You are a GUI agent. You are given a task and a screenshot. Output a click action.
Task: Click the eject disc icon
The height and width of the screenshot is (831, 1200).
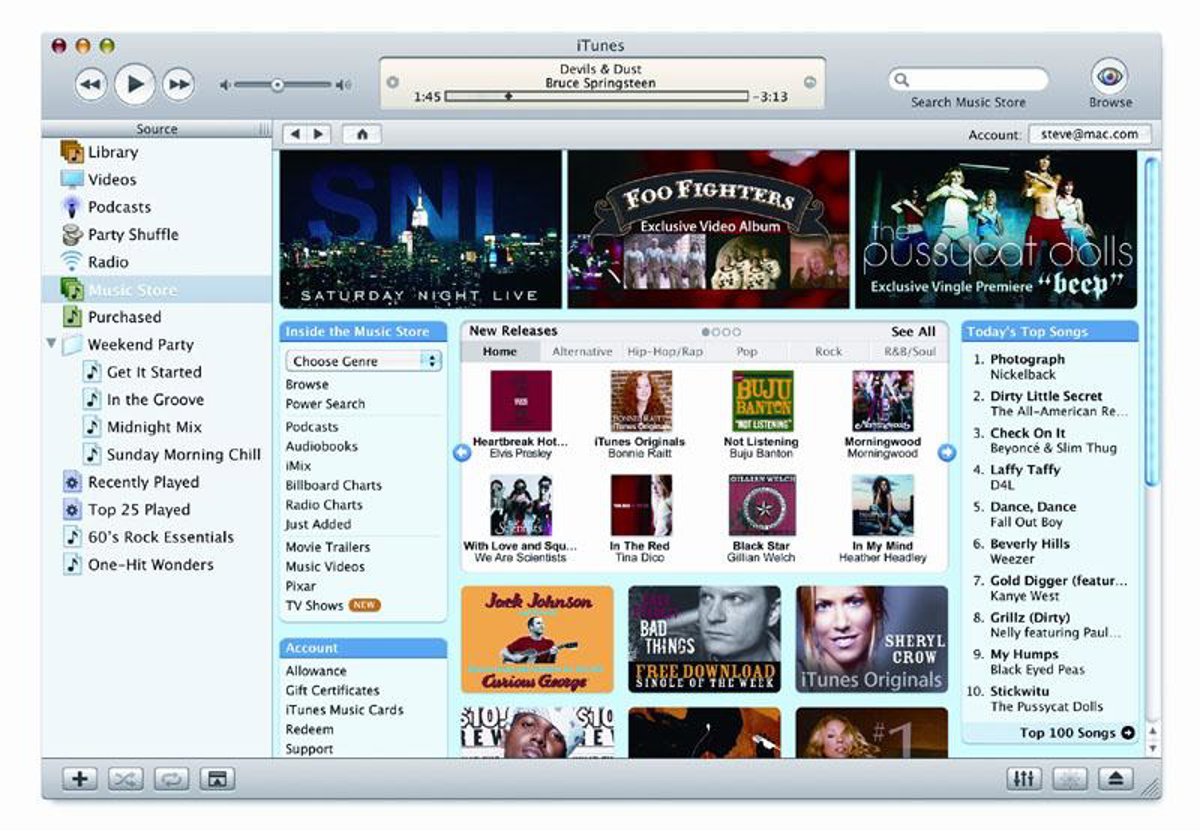(x=1118, y=779)
